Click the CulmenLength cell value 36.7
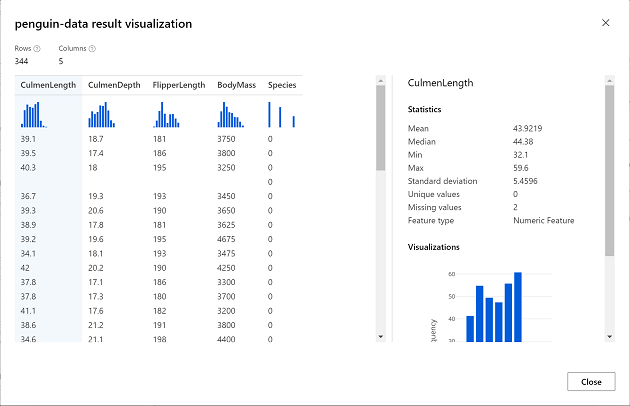The width and height of the screenshot is (630, 406). (x=28, y=196)
